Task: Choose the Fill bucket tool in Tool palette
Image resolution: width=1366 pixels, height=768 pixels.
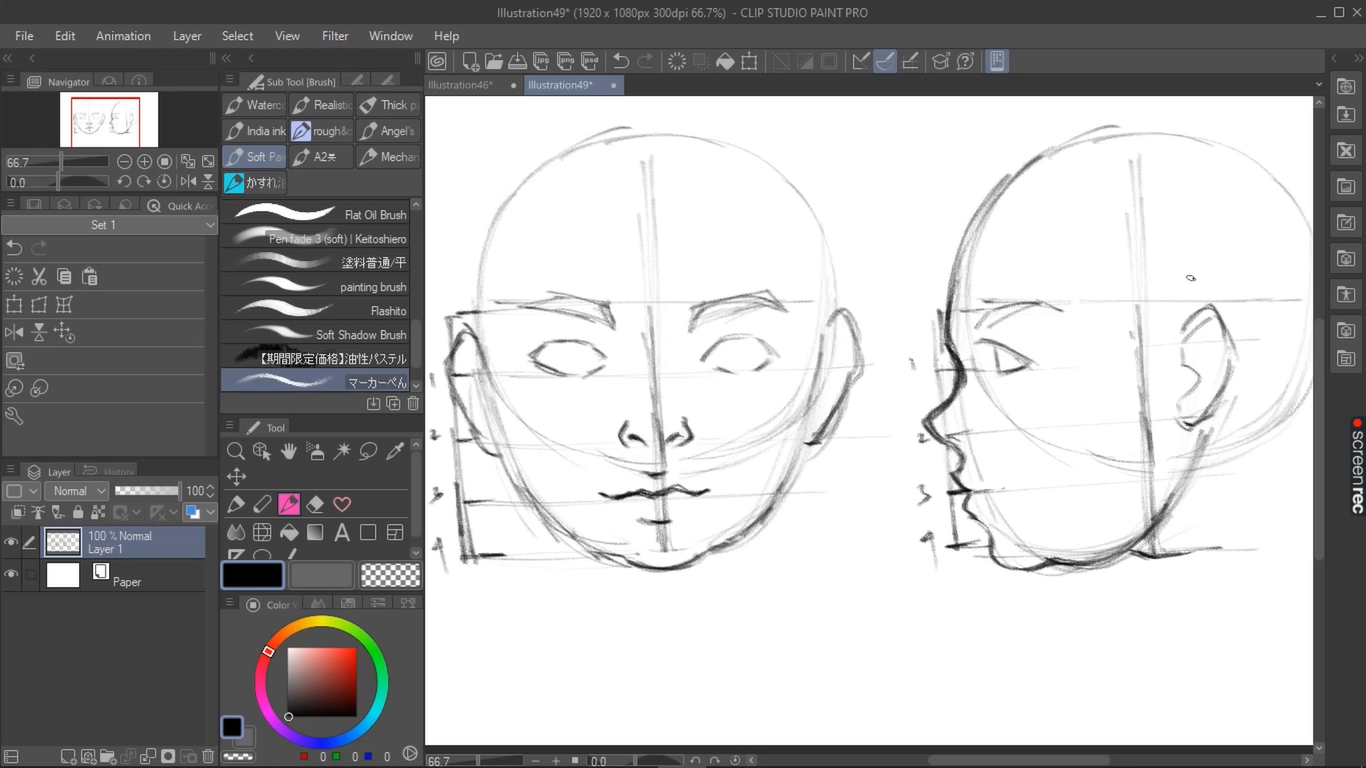Action: tap(289, 533)
